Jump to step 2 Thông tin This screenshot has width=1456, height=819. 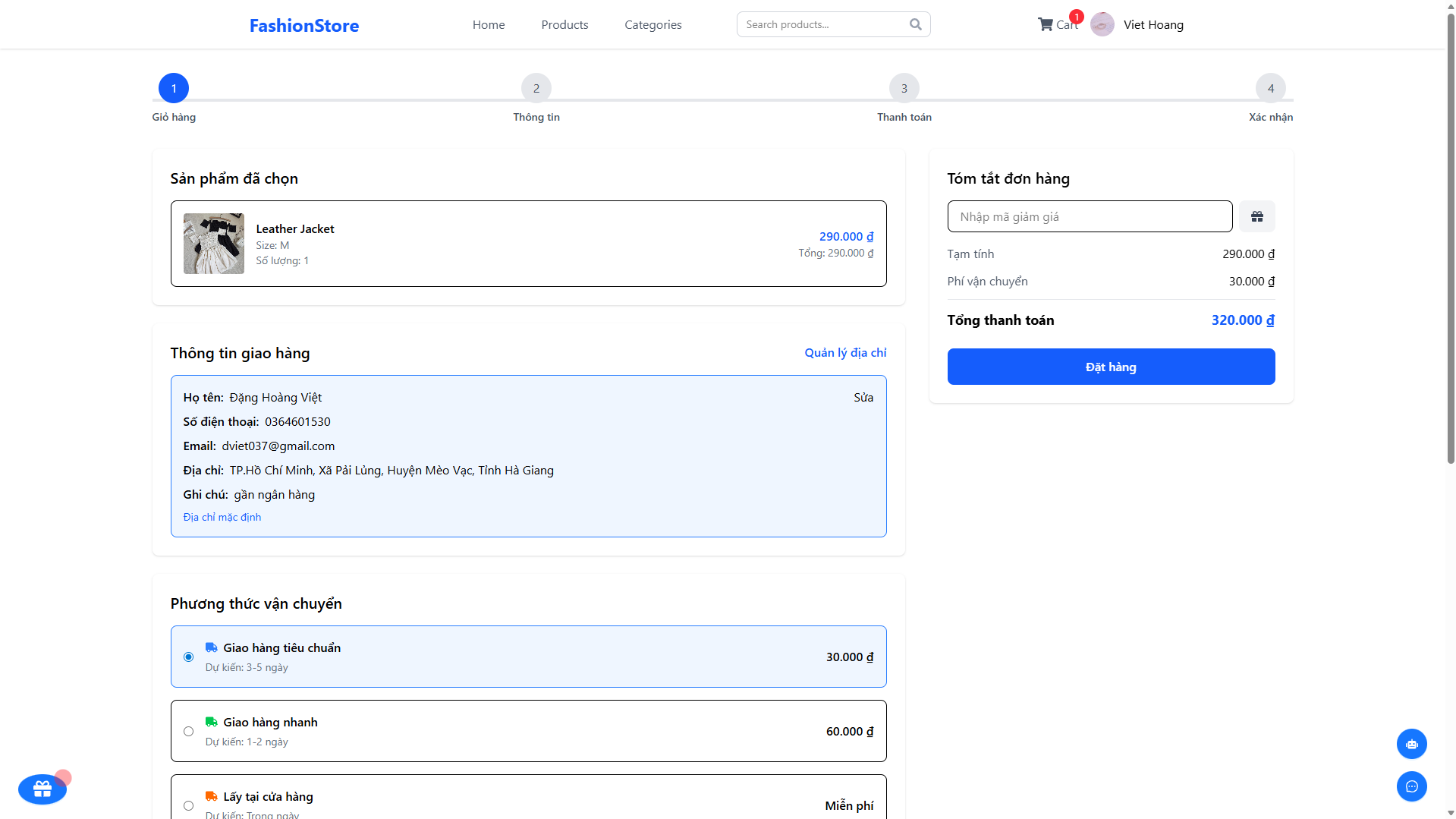click(536, 88)
